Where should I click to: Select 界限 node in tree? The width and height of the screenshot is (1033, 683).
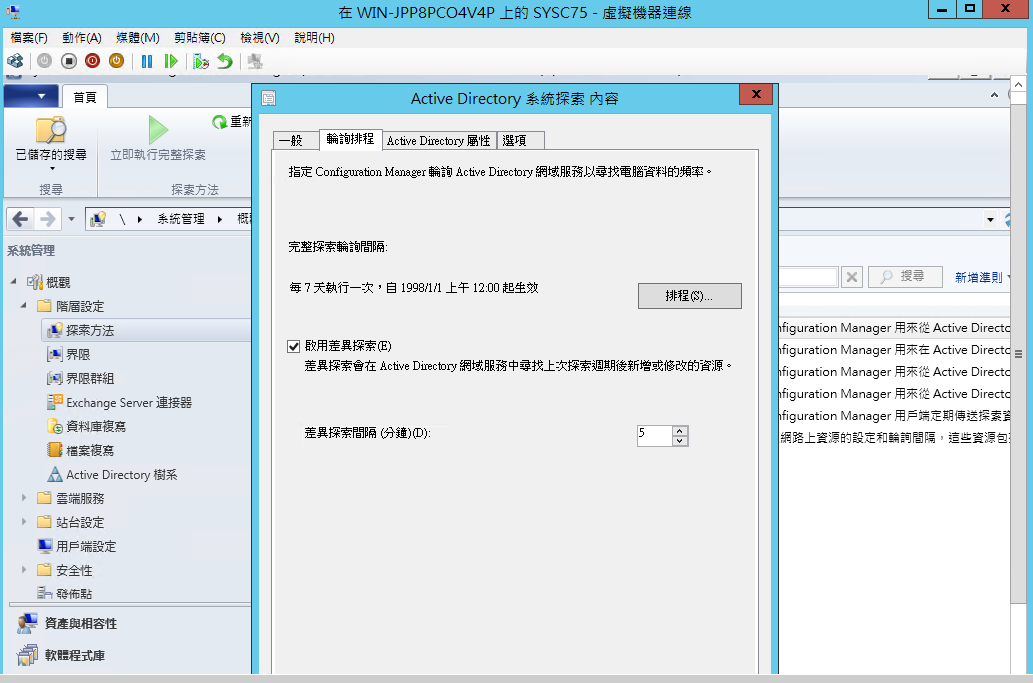78,354
